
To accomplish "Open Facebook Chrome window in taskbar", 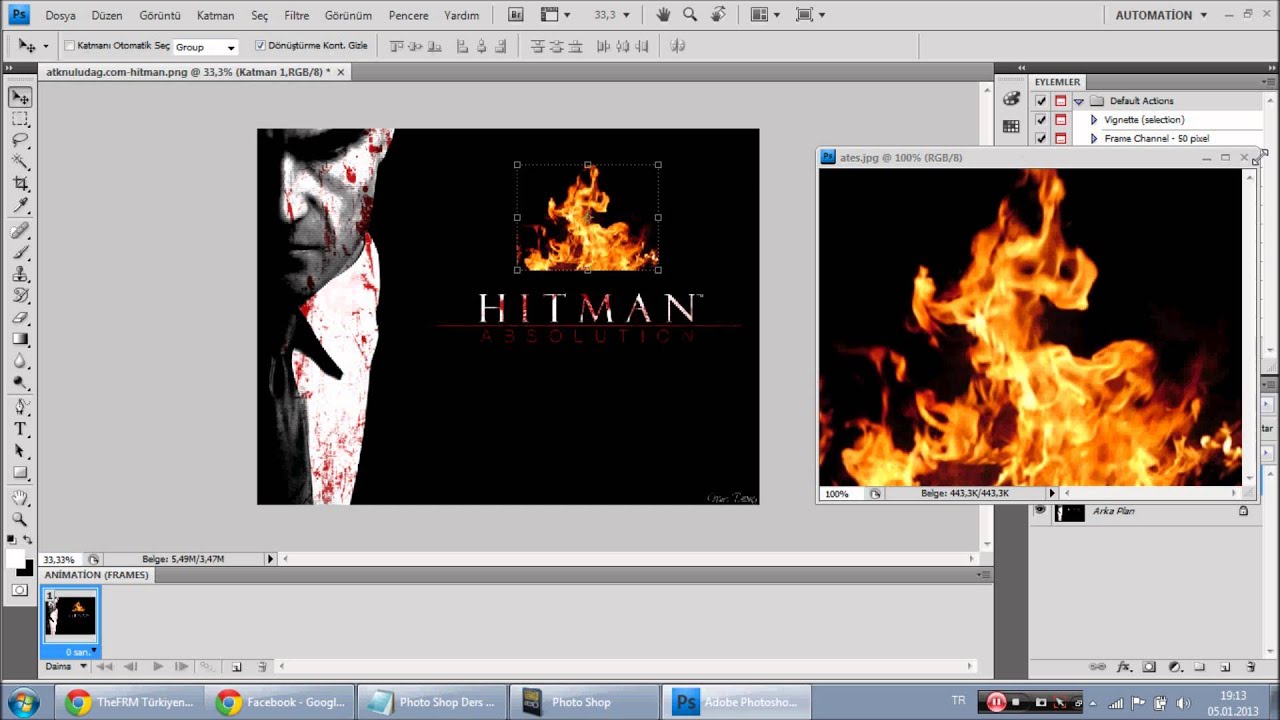I will point(280,702).
